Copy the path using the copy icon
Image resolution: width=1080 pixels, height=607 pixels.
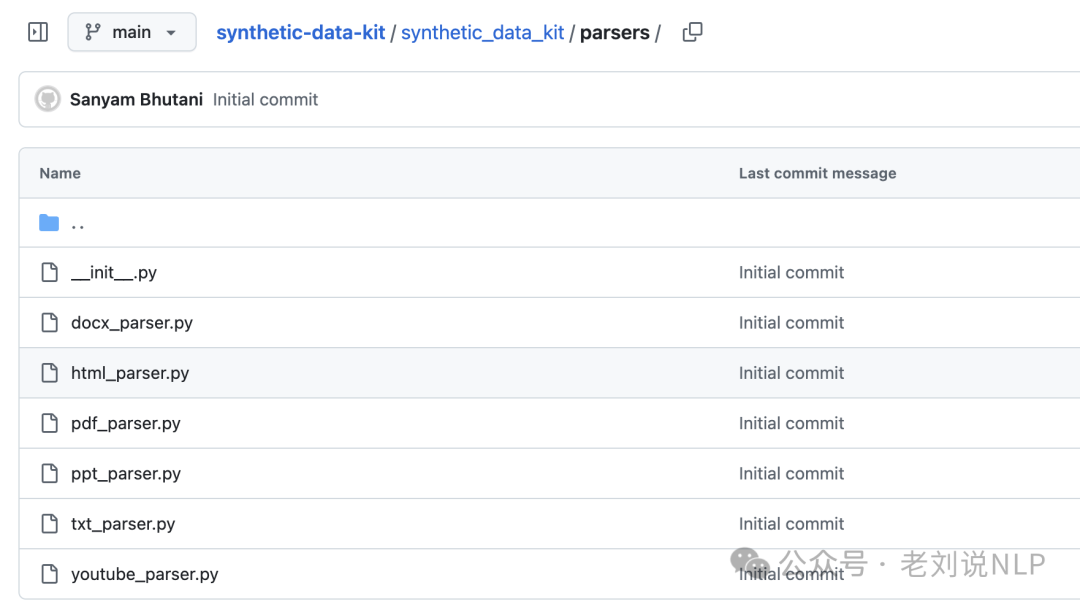(x=692, y=32)
